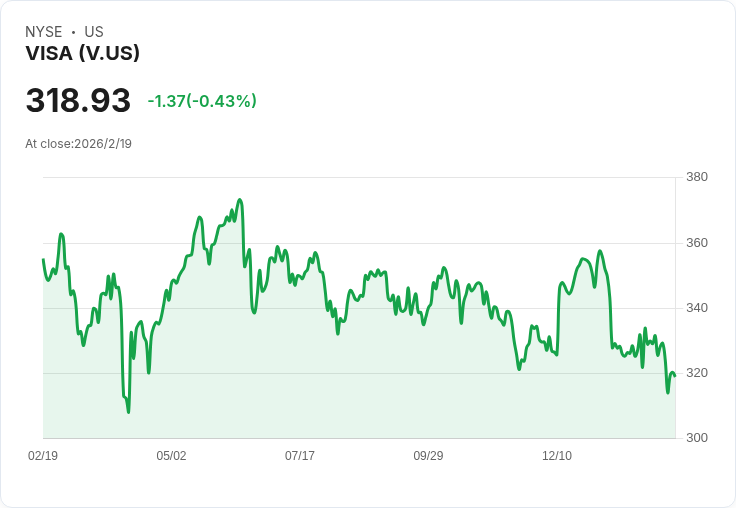Select the 09/29 date on x-axis
The width and height of the screenshot is (736, 508).
pyautogui.click(x=428, y=456)
